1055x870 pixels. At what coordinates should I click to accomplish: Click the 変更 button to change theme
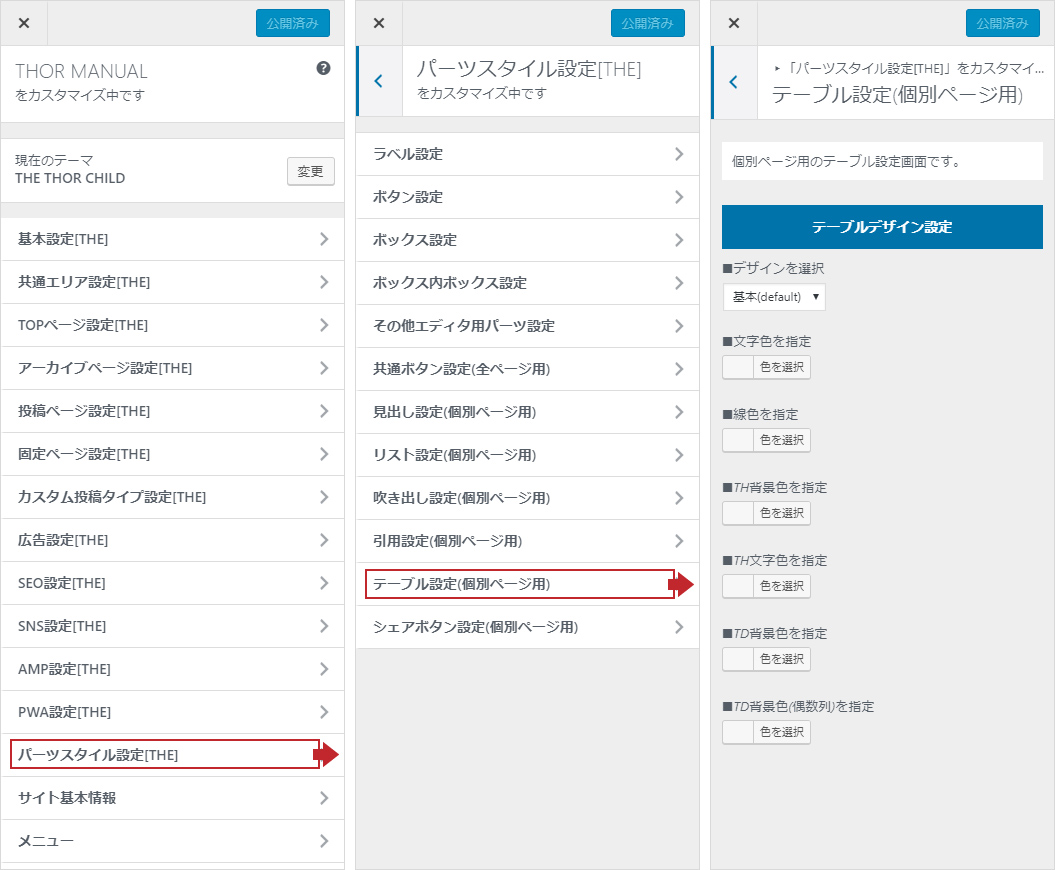pos(310,171)
